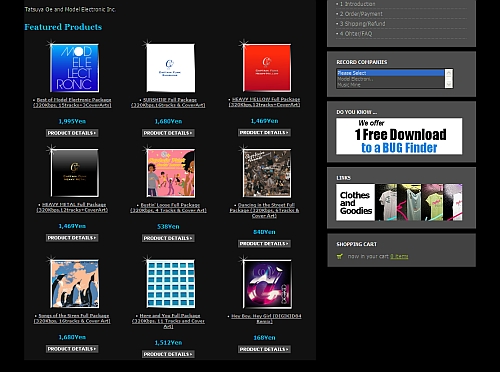Viewport: 500px width, 372px height.
Task: Select 'Please Select' in Record Companies list
Action: [x=390, y=73]
